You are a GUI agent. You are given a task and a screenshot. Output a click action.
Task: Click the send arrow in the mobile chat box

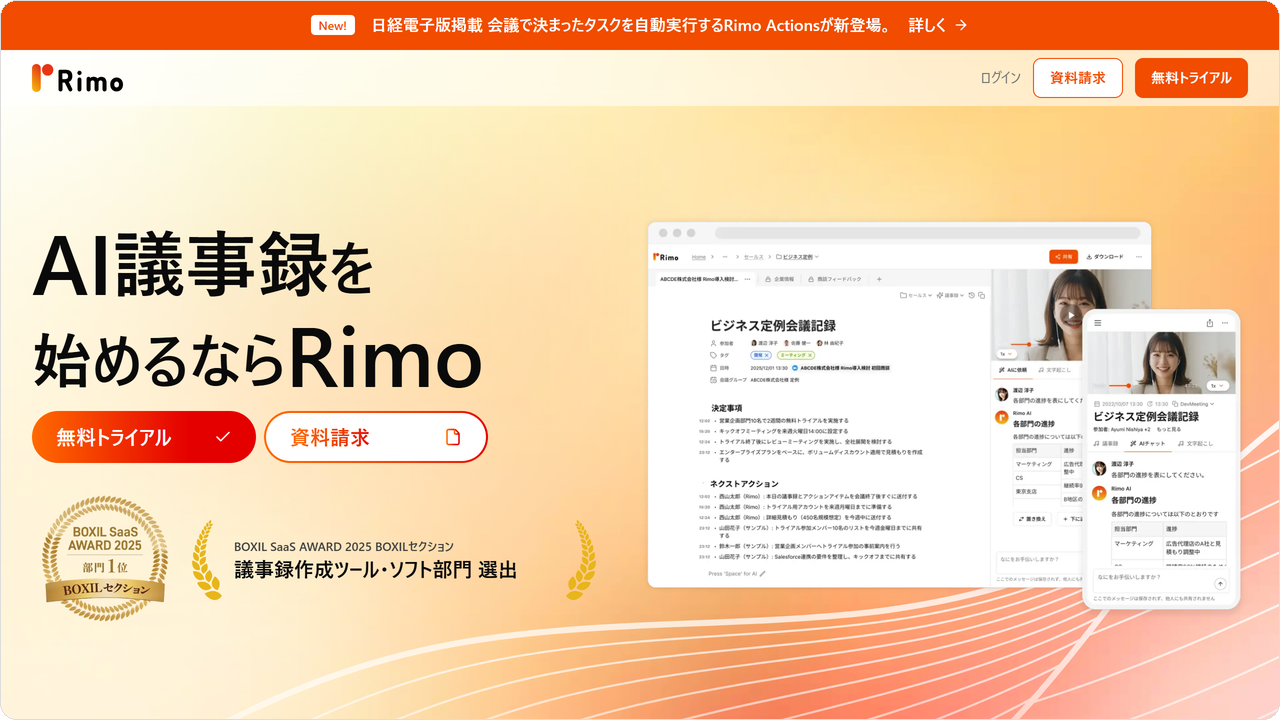coord(1220,583)
